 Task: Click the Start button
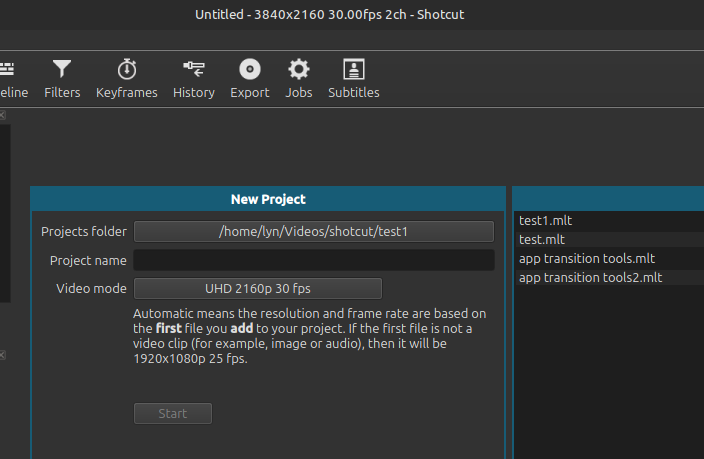tap(173, 414)
